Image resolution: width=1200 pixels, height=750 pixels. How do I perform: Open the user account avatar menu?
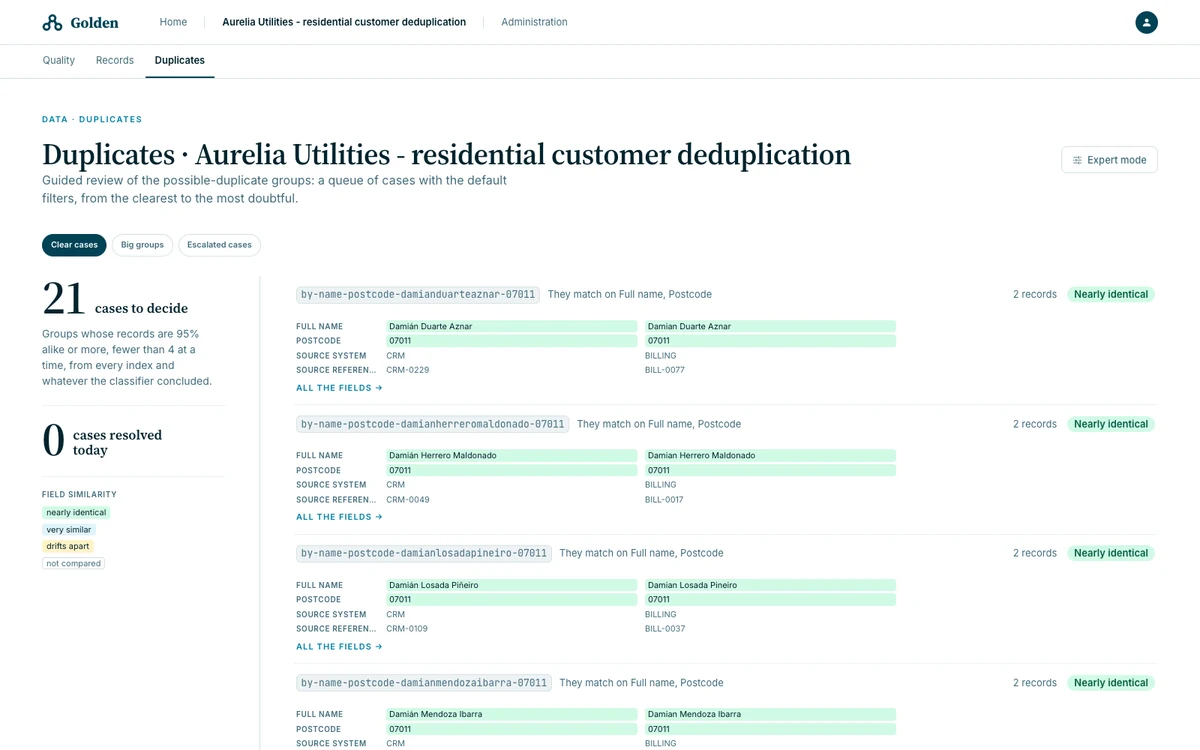click(x=1146, y=22)
